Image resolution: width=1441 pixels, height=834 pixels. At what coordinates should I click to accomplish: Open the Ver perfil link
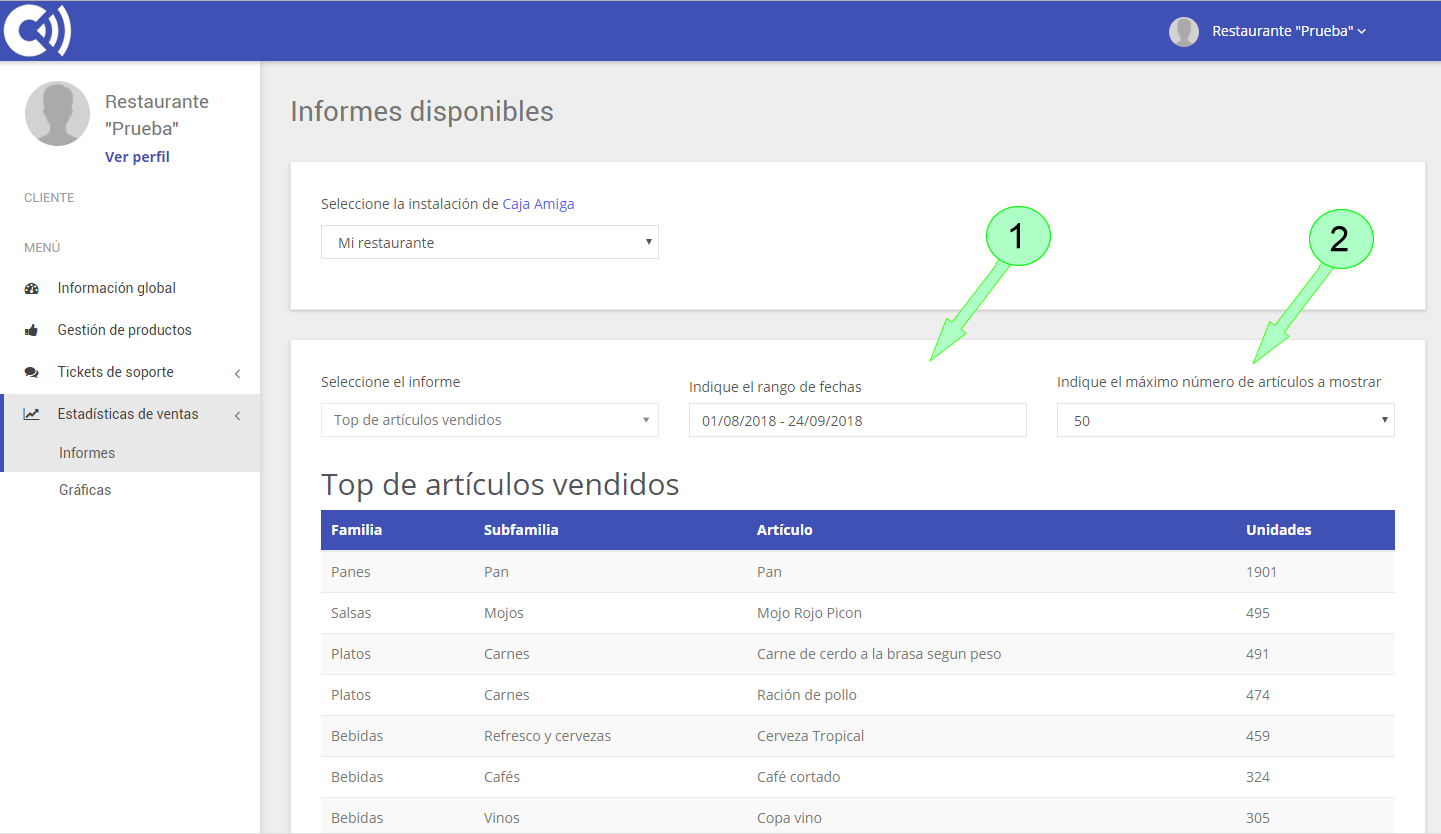(x=136, y=156)
